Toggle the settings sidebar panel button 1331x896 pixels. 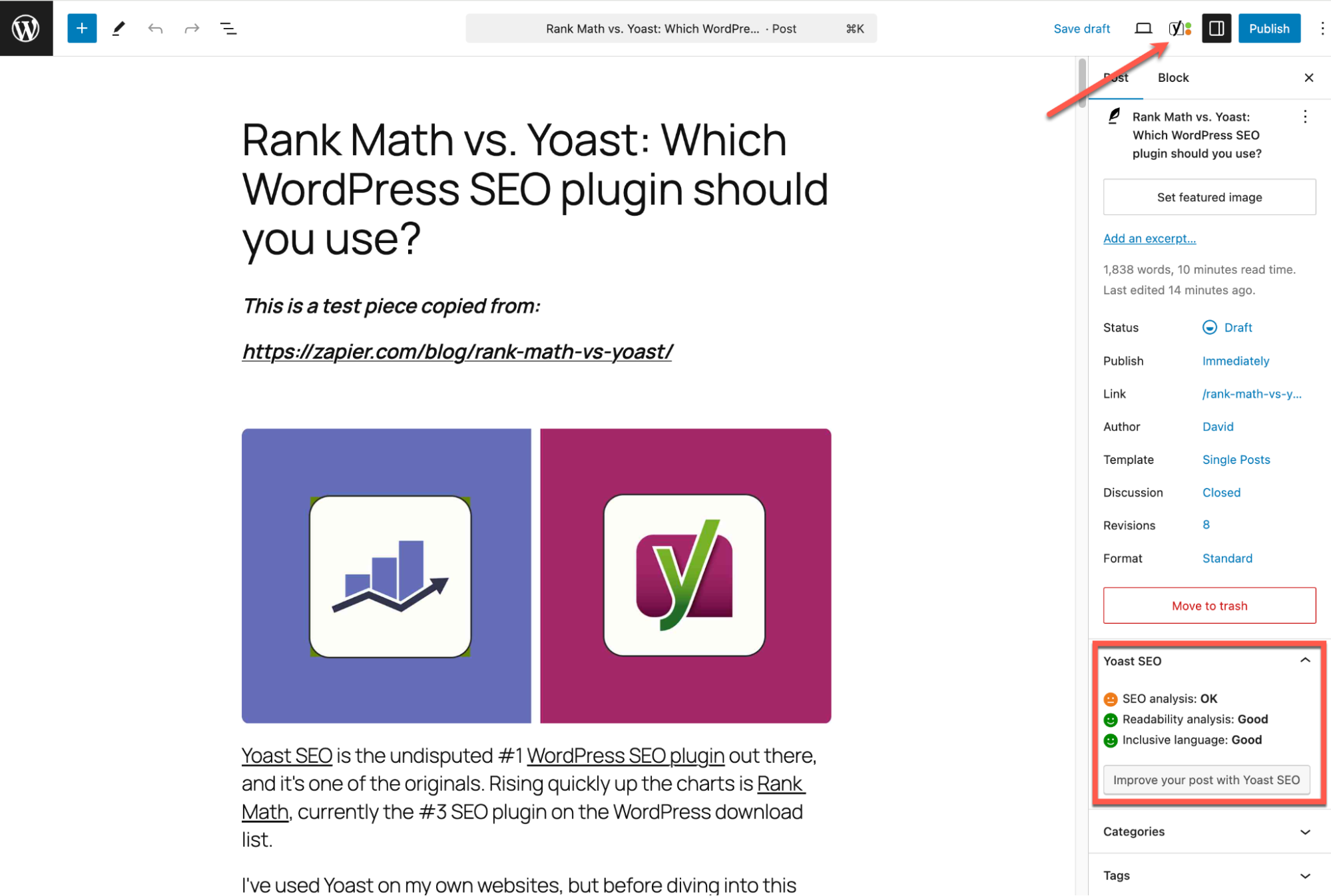pos(1216,28)
